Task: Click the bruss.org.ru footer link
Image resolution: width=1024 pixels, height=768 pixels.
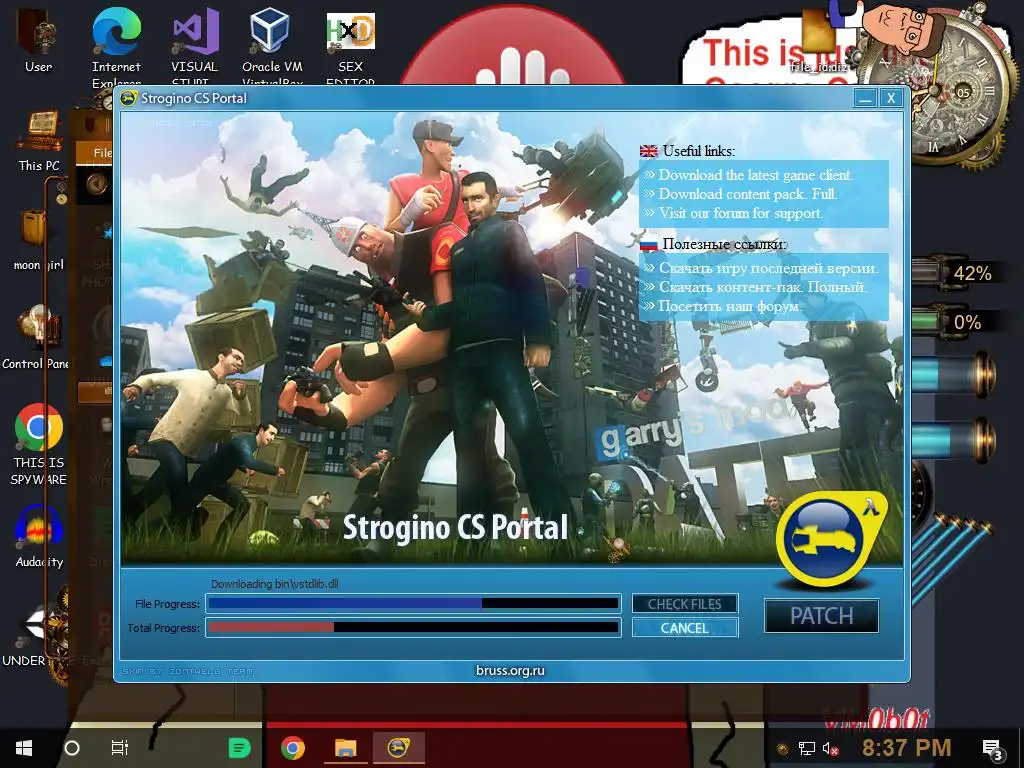Action: tap(510, 671)
